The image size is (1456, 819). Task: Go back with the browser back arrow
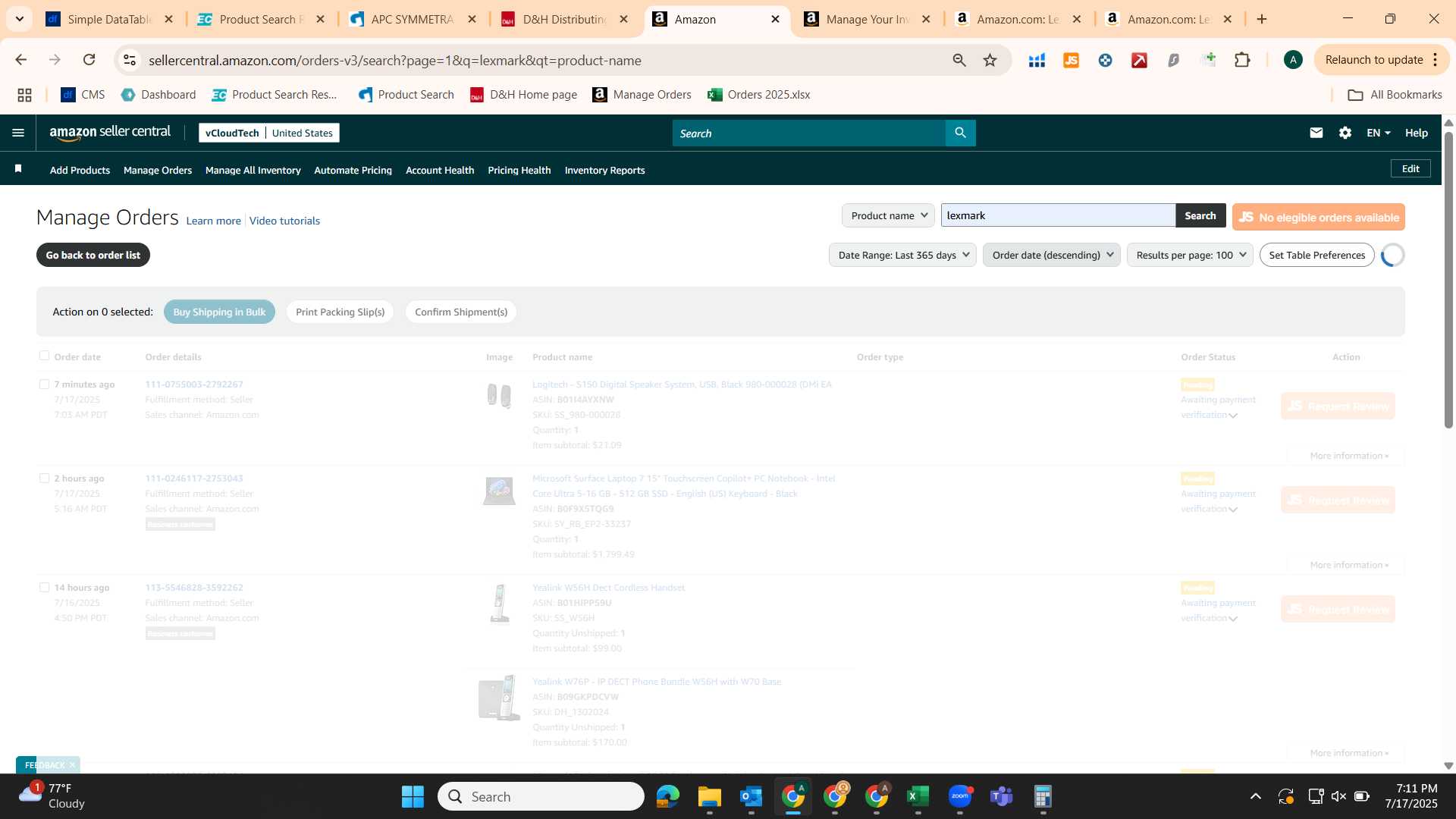click(x=20, y=60)
